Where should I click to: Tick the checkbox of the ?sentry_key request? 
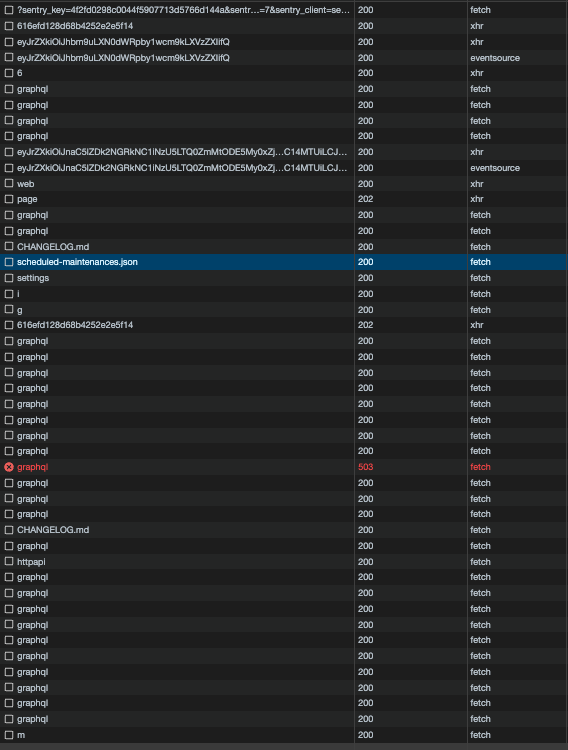[9, 10]
